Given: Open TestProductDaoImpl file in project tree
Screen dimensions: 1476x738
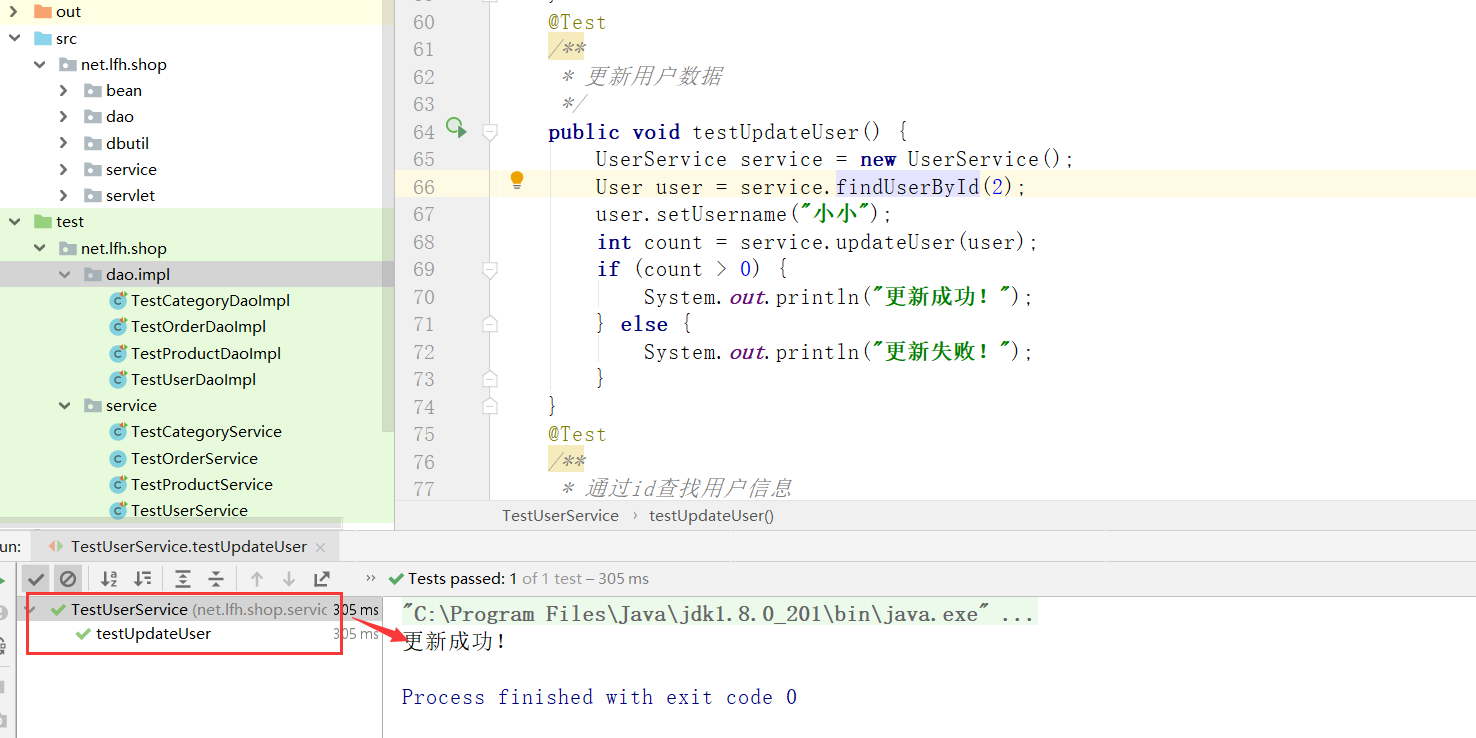Looking at the screenshot, I should point(206,353).
